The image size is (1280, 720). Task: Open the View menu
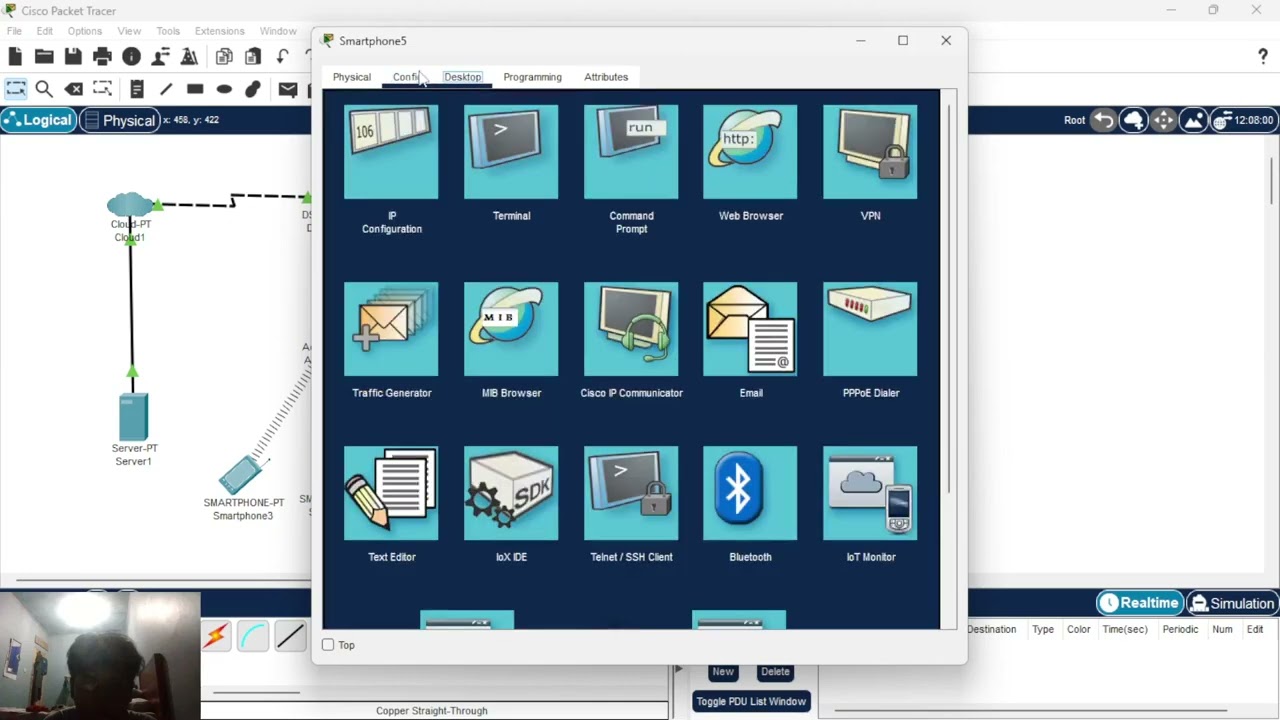pyautogui.click(x=129, y=31)
